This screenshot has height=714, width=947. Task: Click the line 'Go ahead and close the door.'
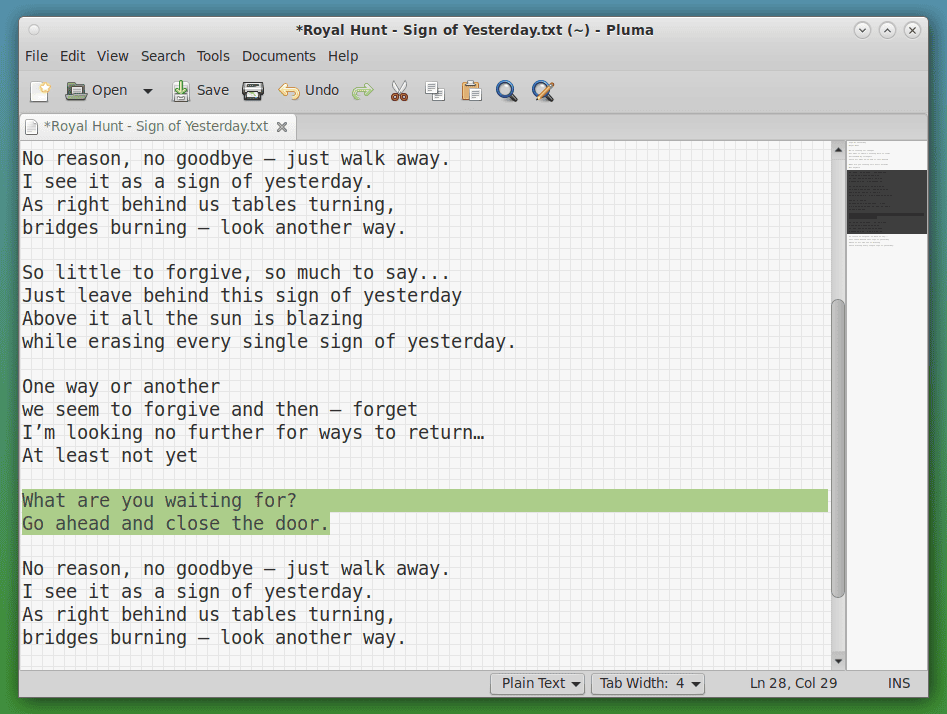coord(176,523)
